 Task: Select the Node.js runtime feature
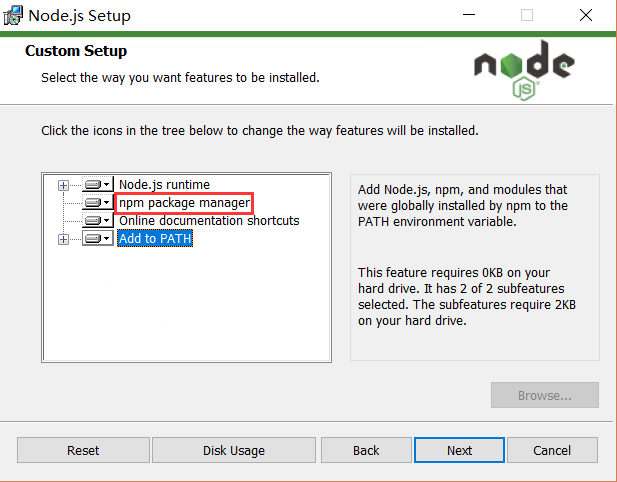164,185
